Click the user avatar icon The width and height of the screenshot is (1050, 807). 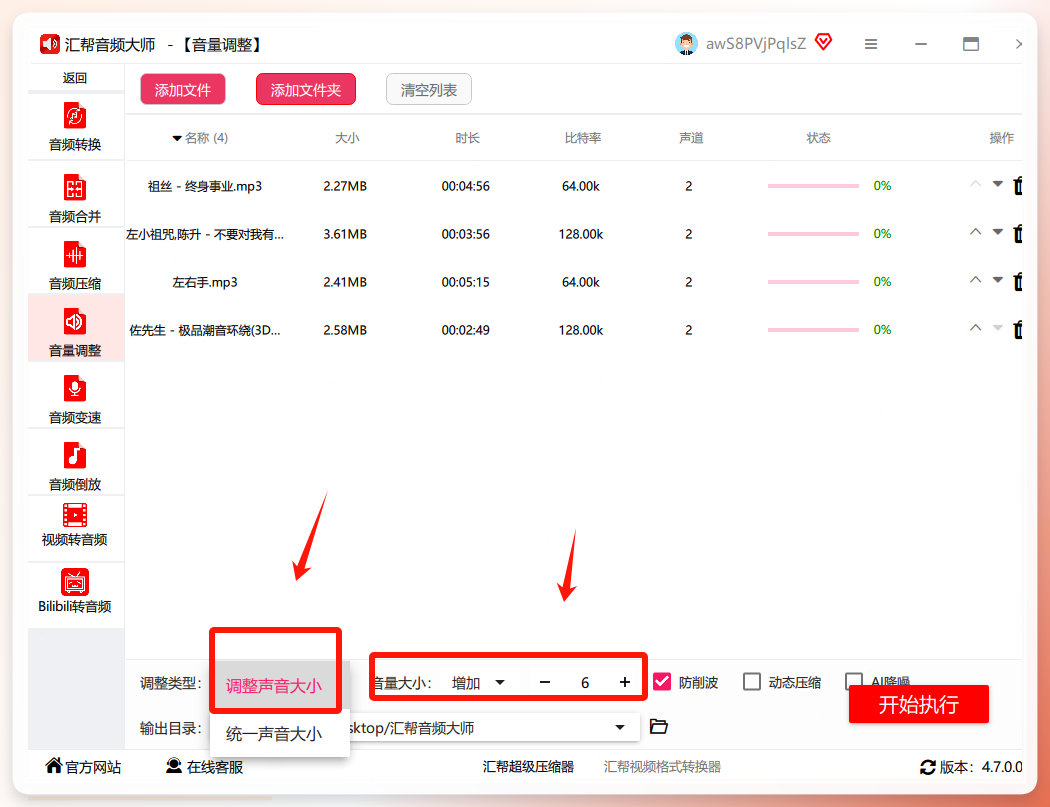[686, 44]
